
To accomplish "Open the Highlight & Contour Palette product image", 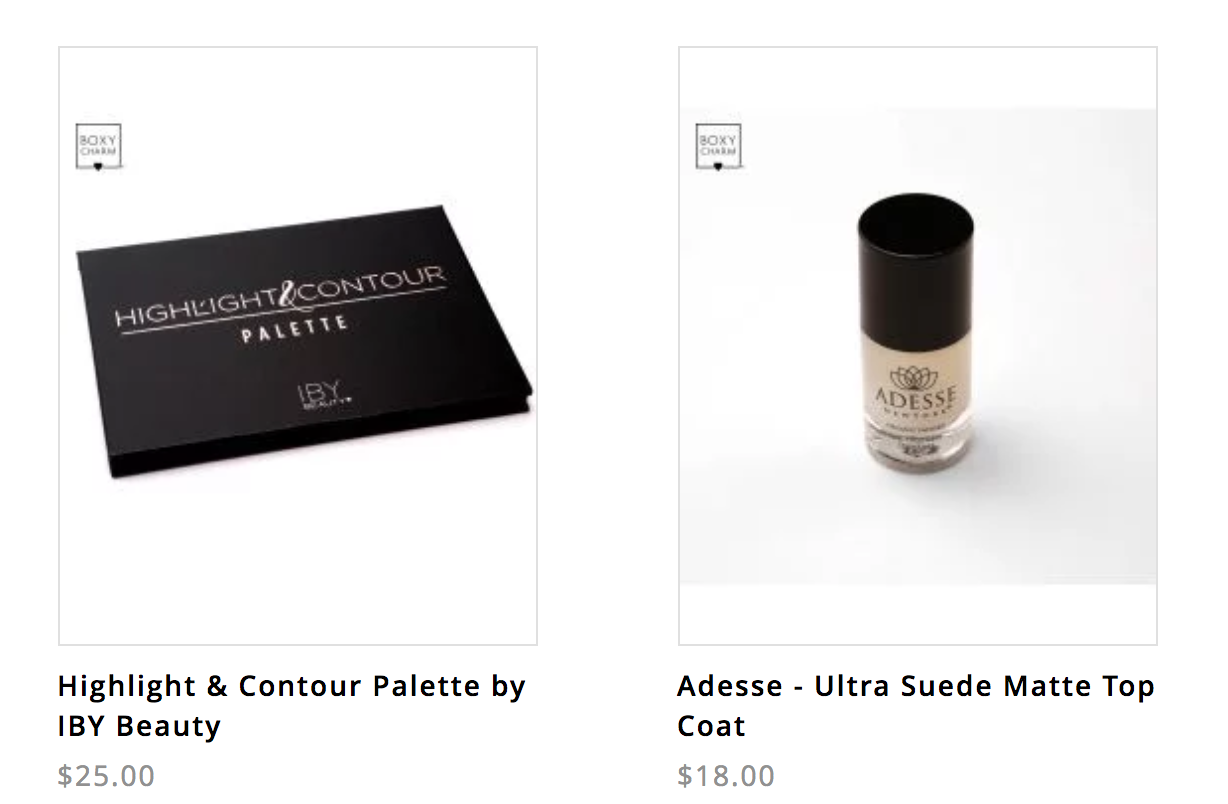I will (298, 346).
